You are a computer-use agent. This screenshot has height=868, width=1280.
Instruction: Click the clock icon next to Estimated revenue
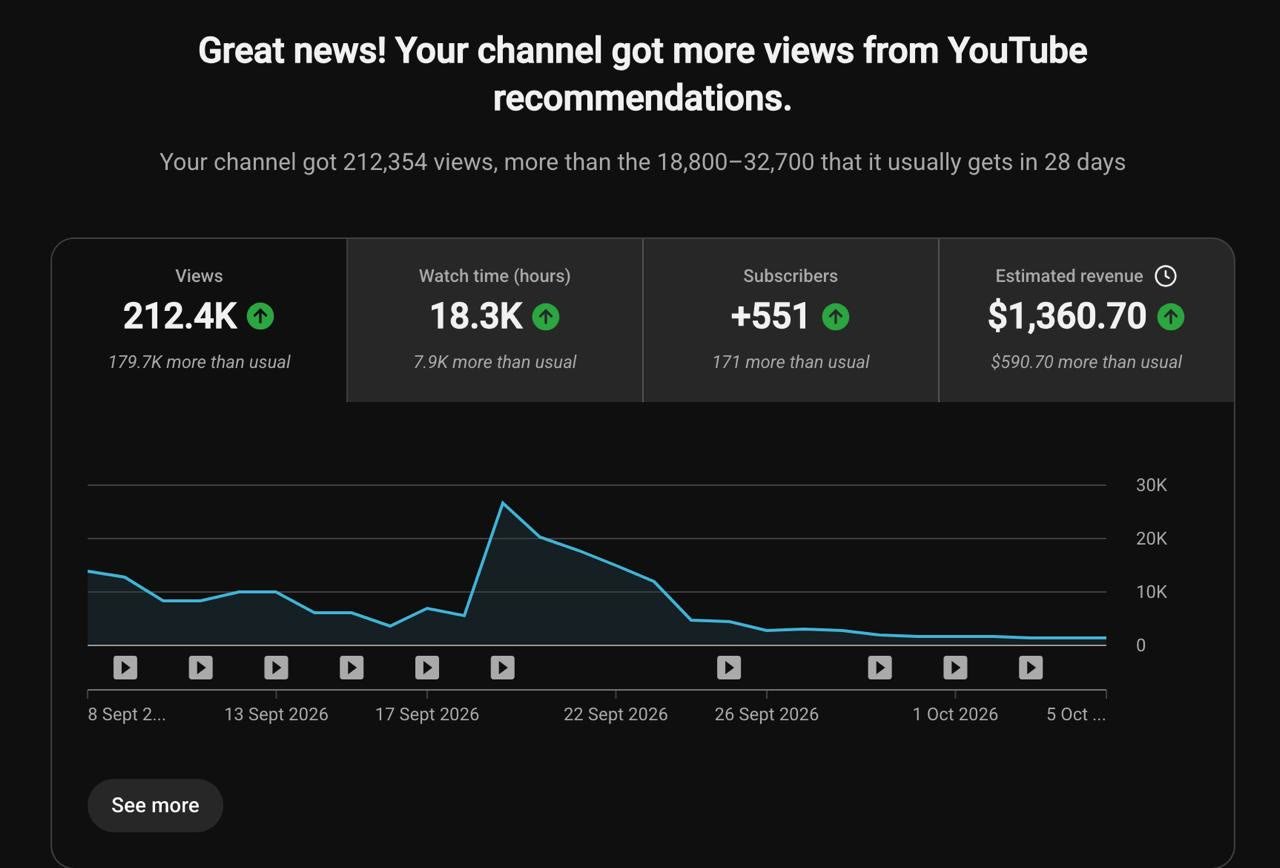tap(1165, 276)
